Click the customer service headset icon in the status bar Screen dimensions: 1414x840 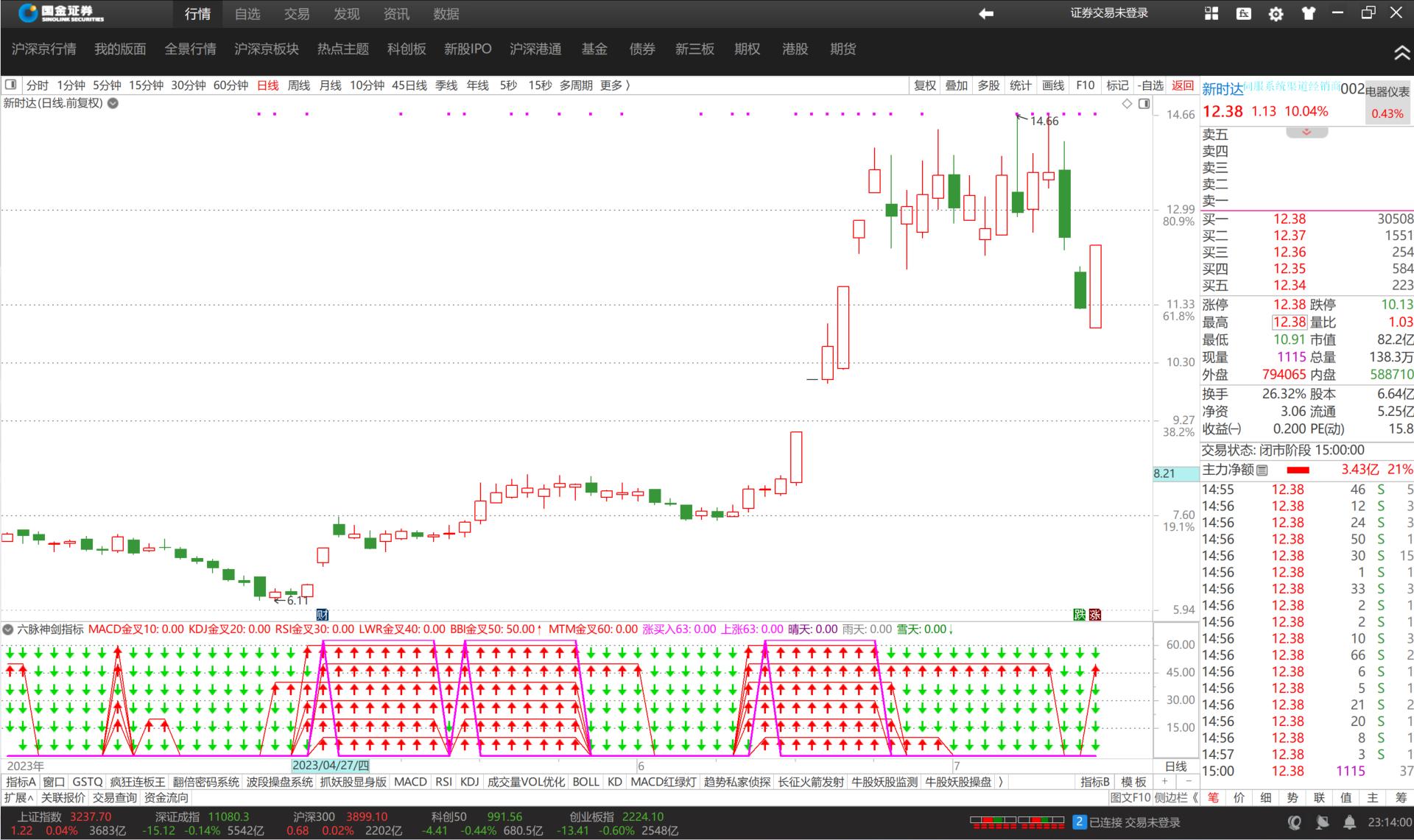coord(1295,822)
